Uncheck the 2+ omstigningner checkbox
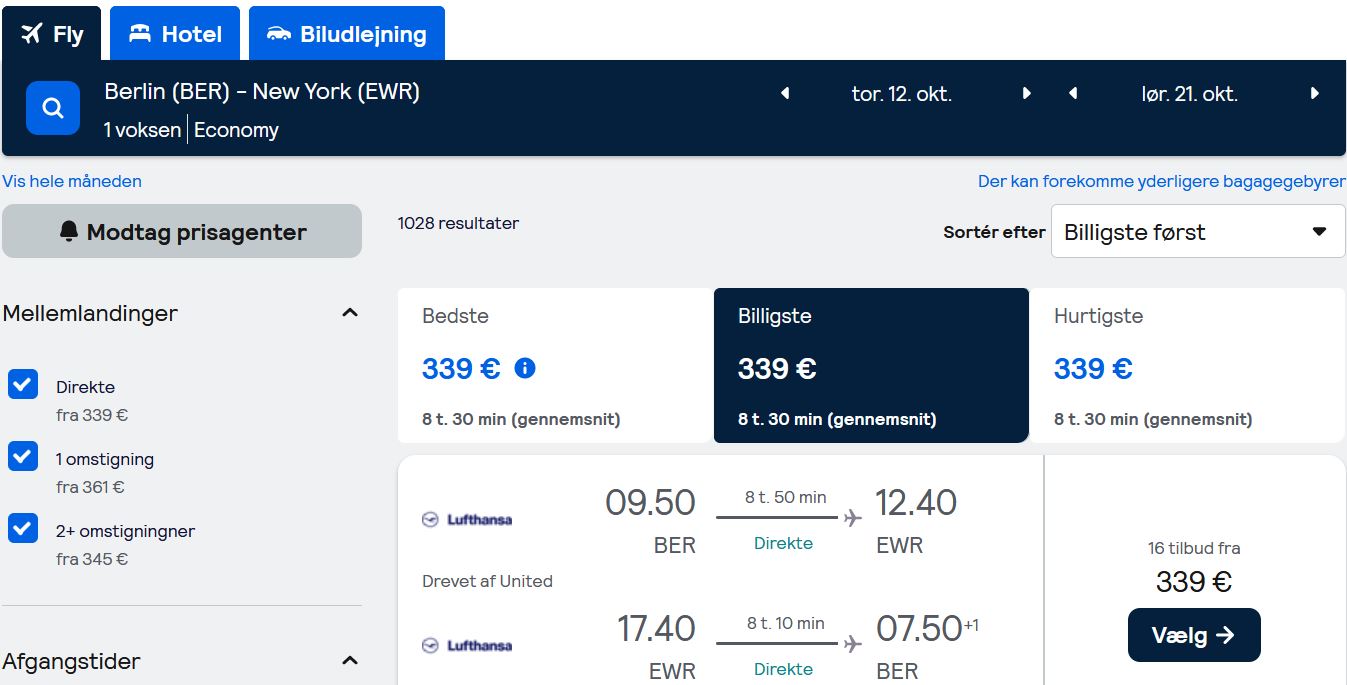The image size is (1347, 685). (x=23, y=528)
